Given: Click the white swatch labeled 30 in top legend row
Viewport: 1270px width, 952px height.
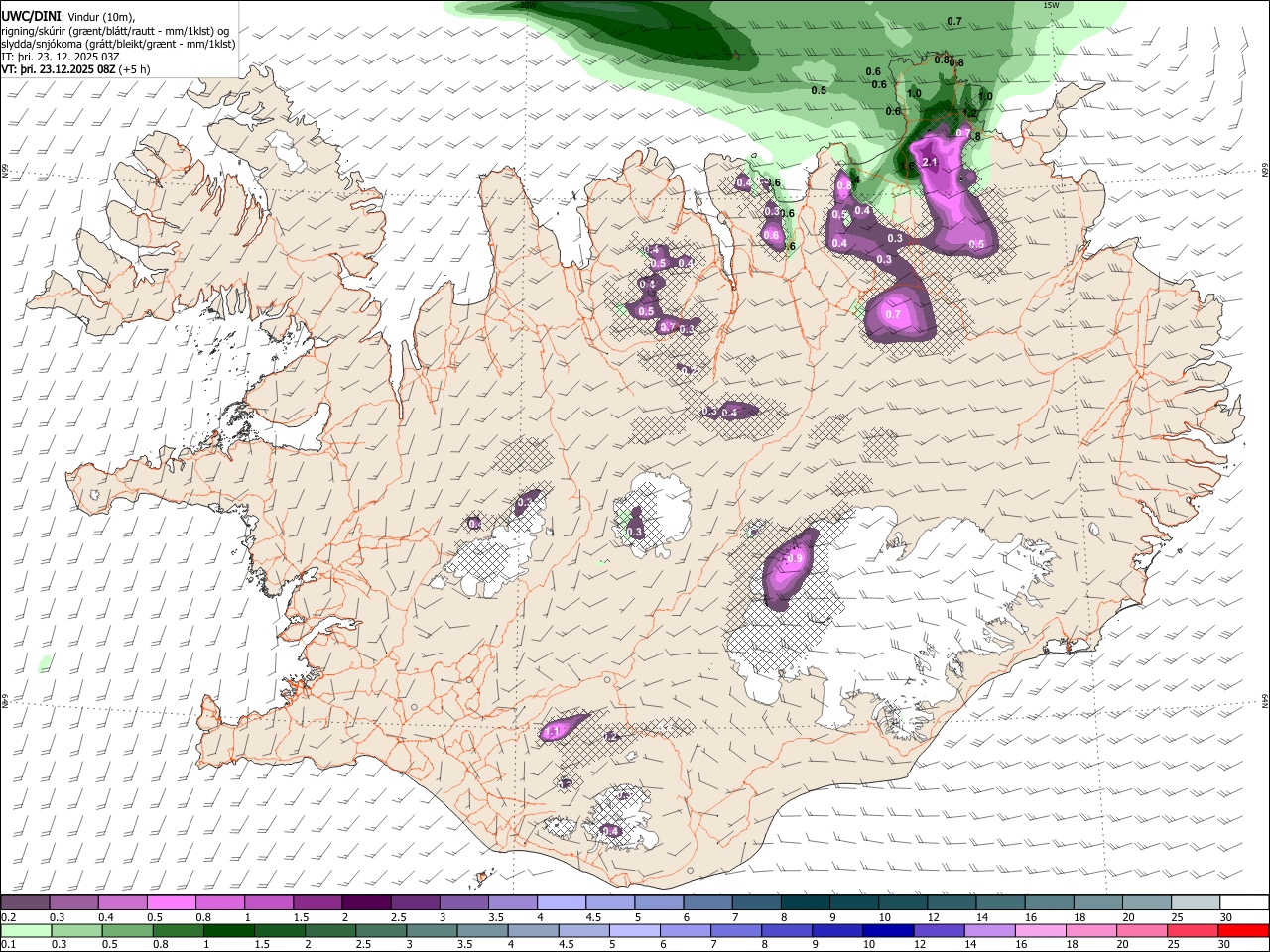Looking at the screenshot, I should 1244,903.
